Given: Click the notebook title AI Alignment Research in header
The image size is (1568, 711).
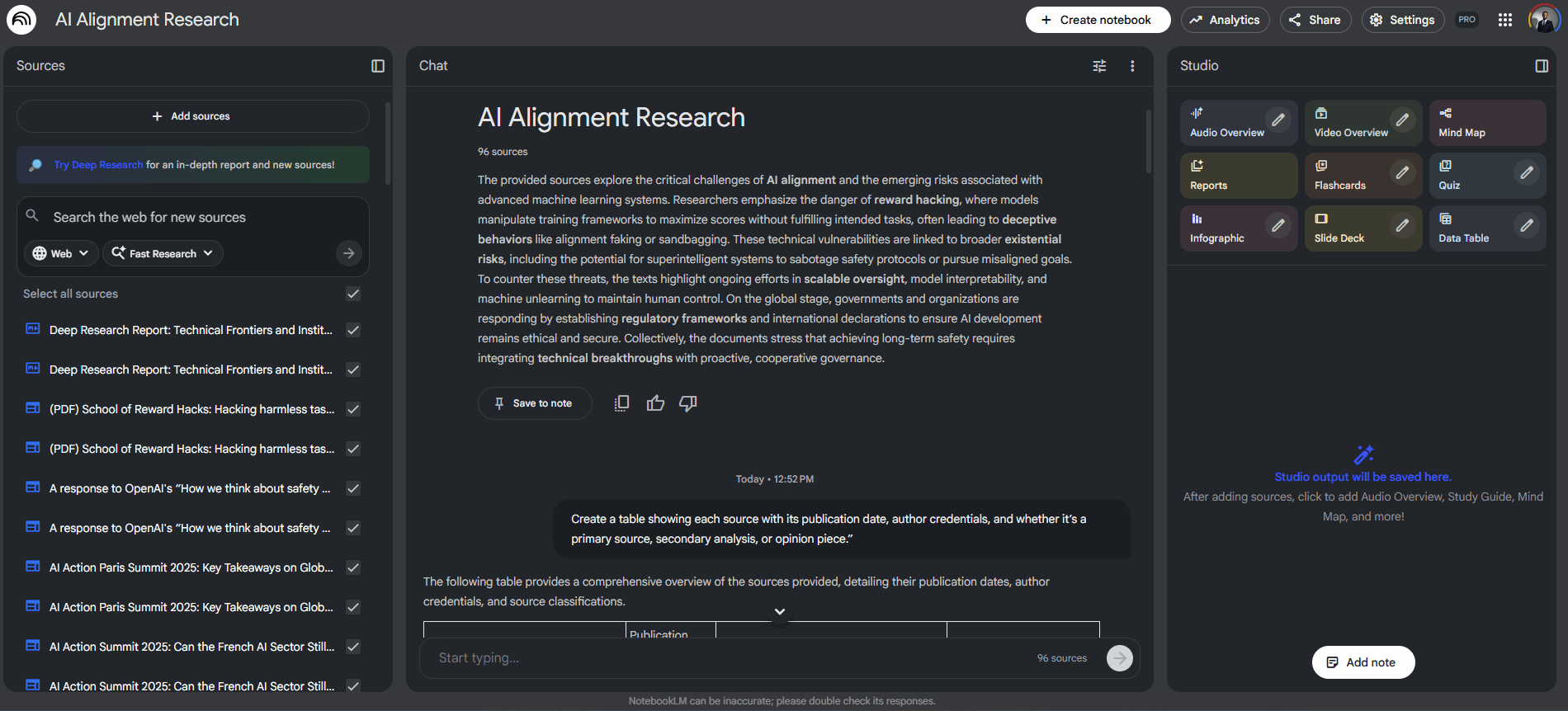Looking at the screenshot, I should click(x=147, y=20).
